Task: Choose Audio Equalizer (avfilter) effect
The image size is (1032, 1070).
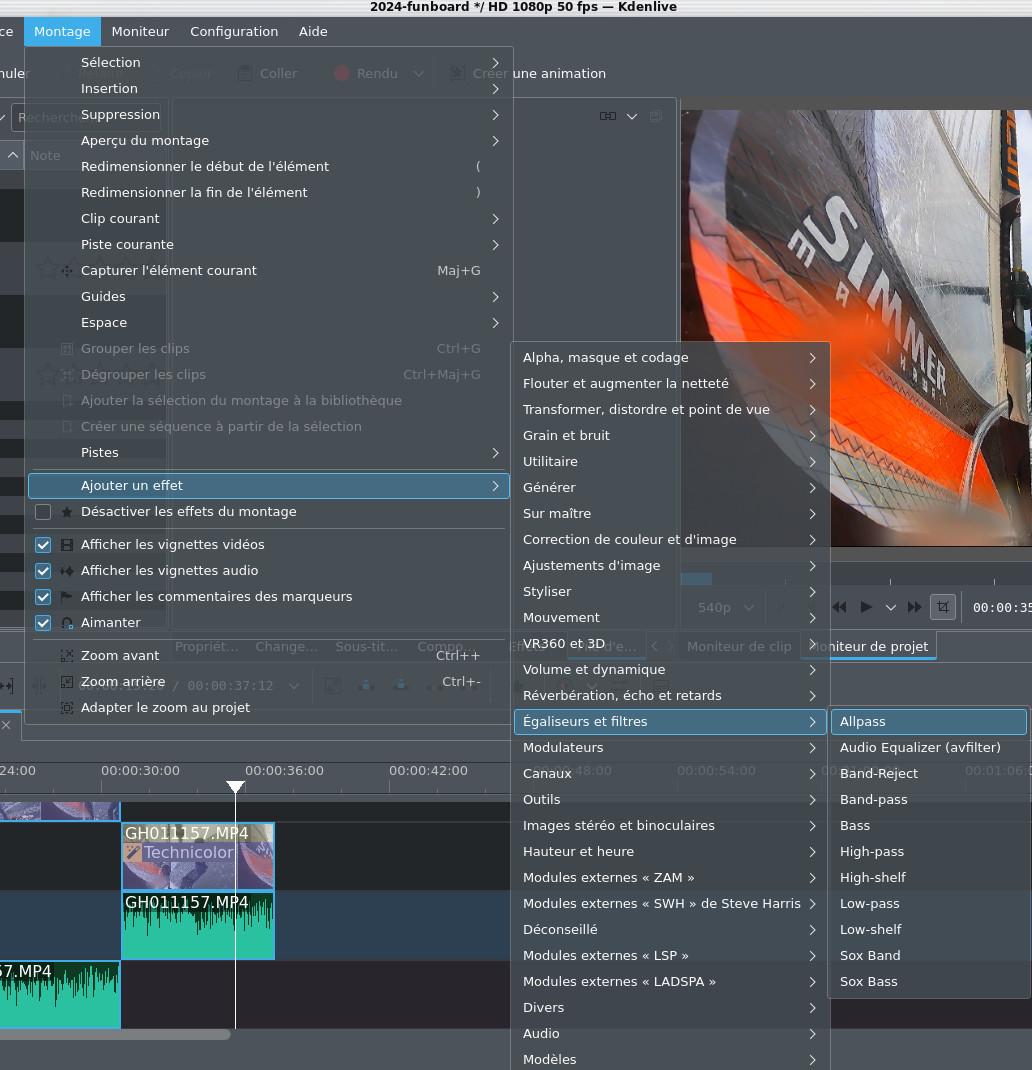Action: tap(929, 747)
